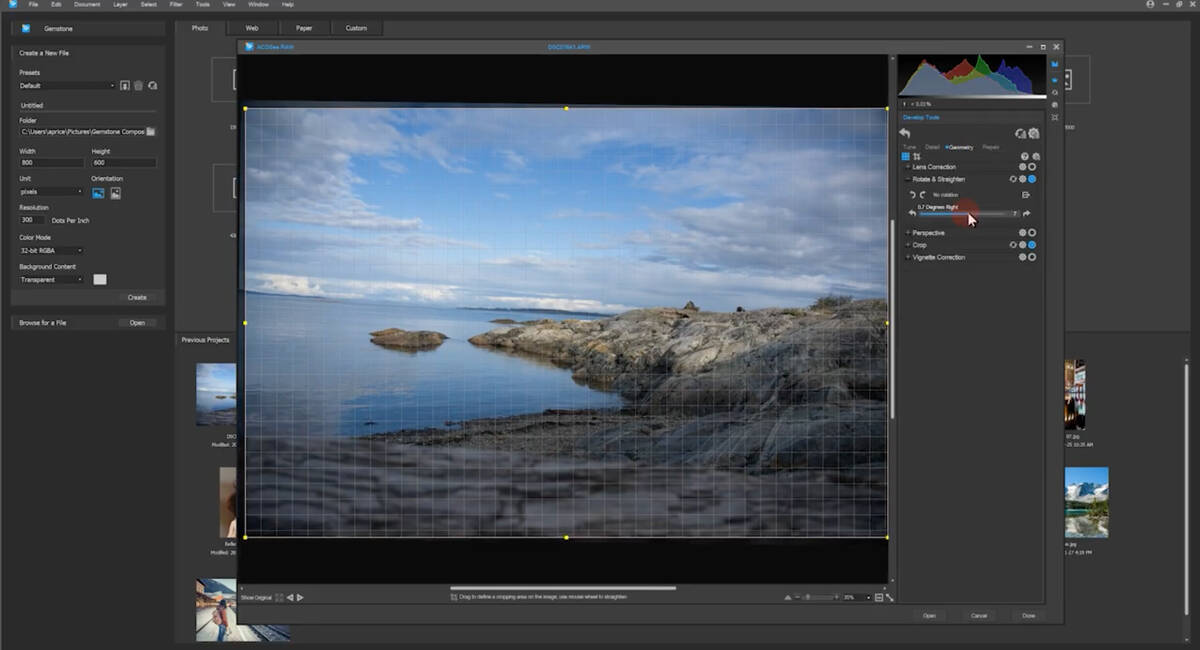This screenshot has height=650, width=1200.
Task: Enable Lens Correction toggle circle
Action: point(1032,167)
